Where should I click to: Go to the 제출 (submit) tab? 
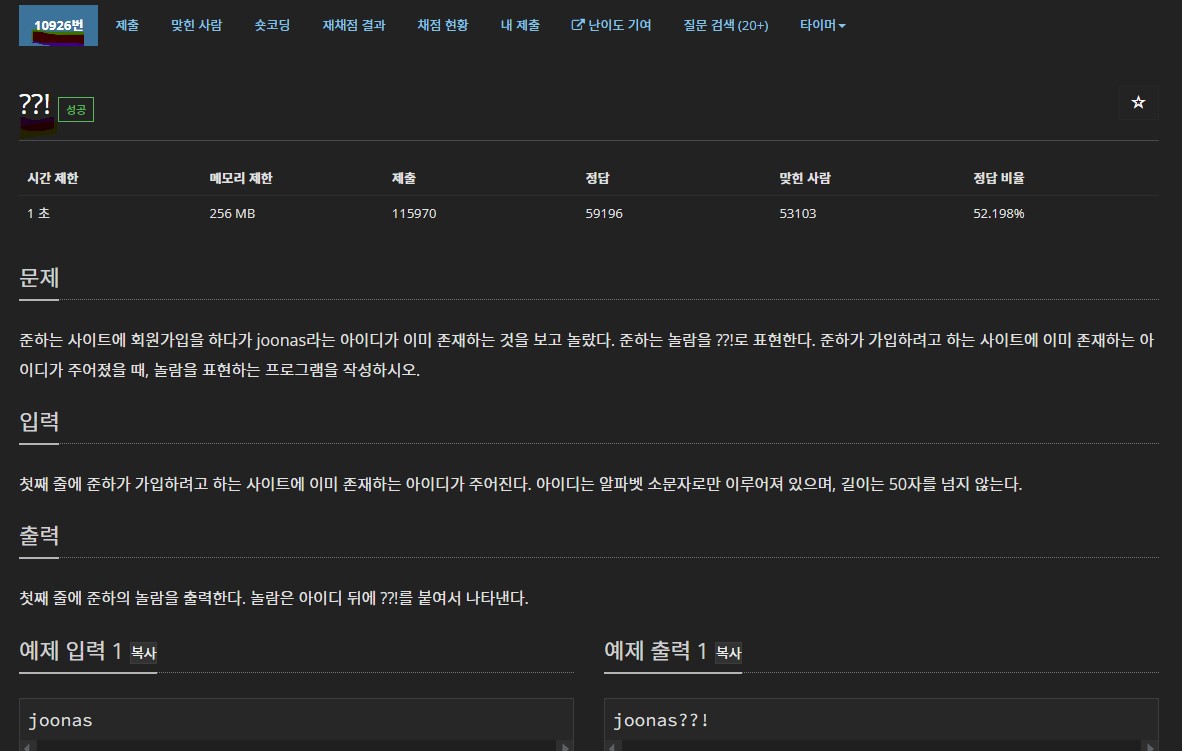[x=127, y=25]
